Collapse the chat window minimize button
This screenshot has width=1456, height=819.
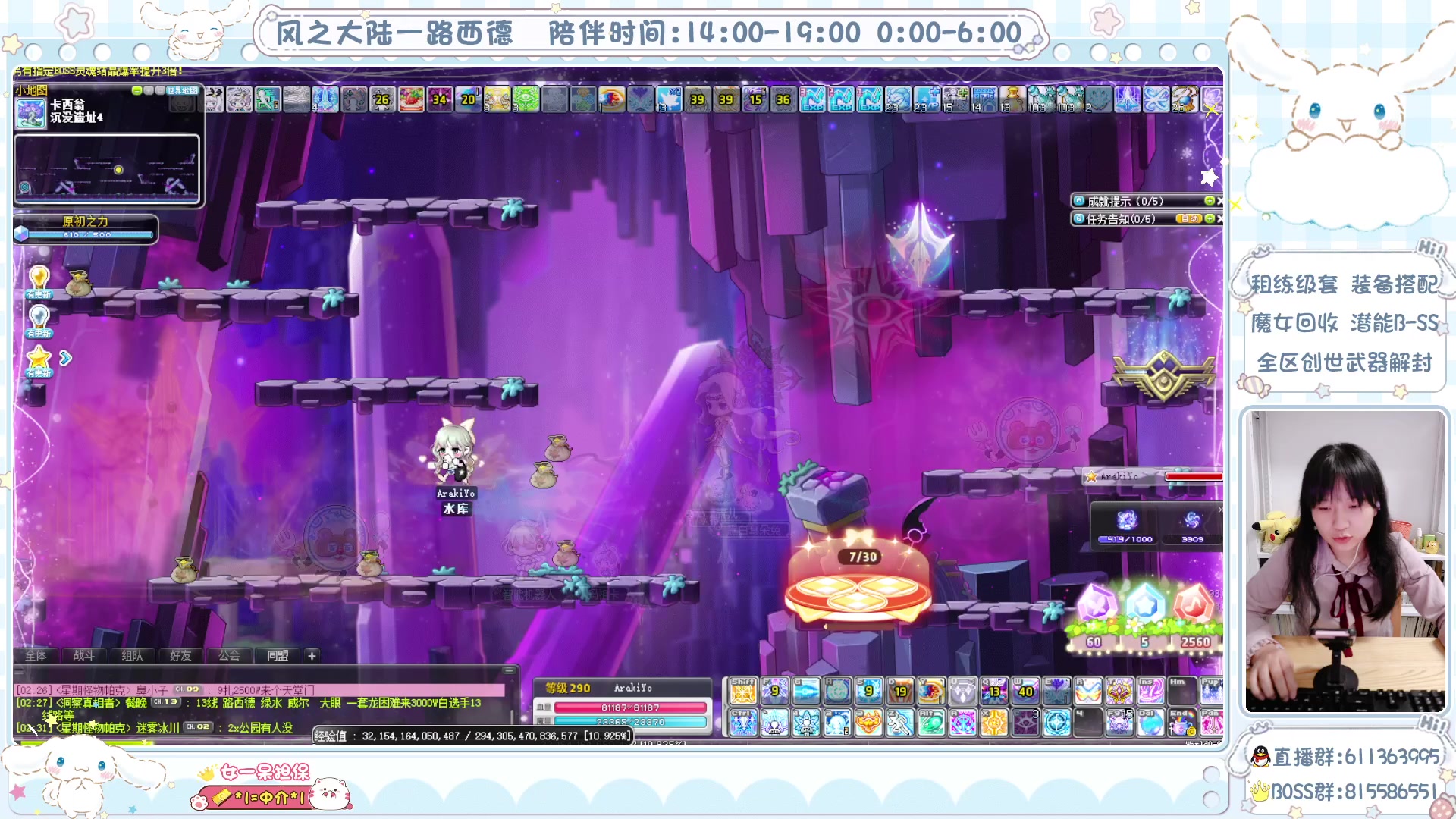pos(510,670)
